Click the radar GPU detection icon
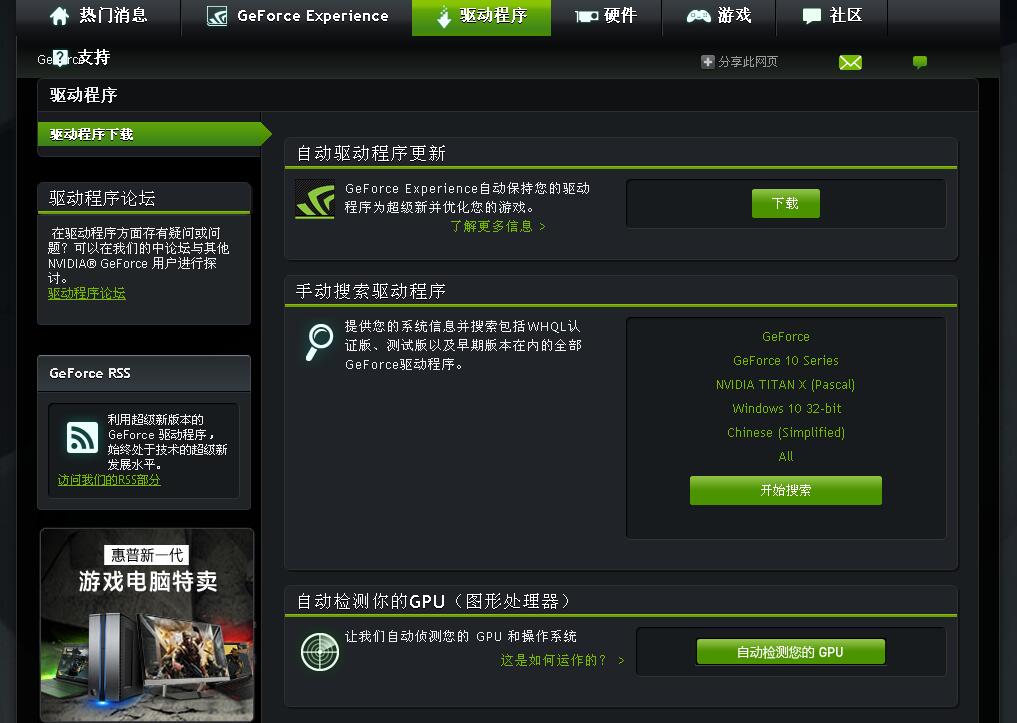This screenshot has height=723, width=1017. (319, 652)
